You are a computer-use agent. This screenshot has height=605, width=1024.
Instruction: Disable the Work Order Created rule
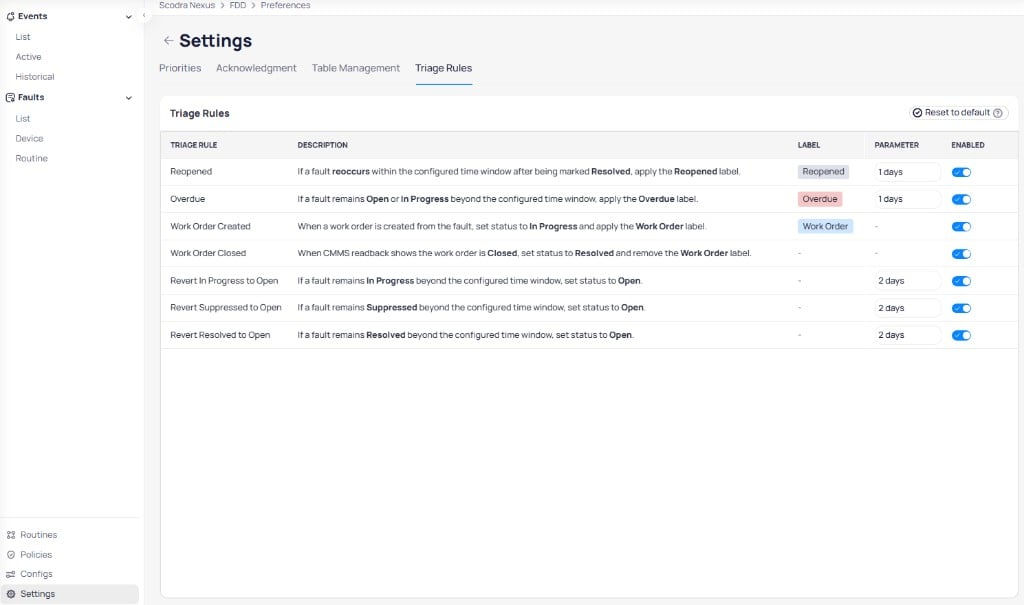(961, 227)
